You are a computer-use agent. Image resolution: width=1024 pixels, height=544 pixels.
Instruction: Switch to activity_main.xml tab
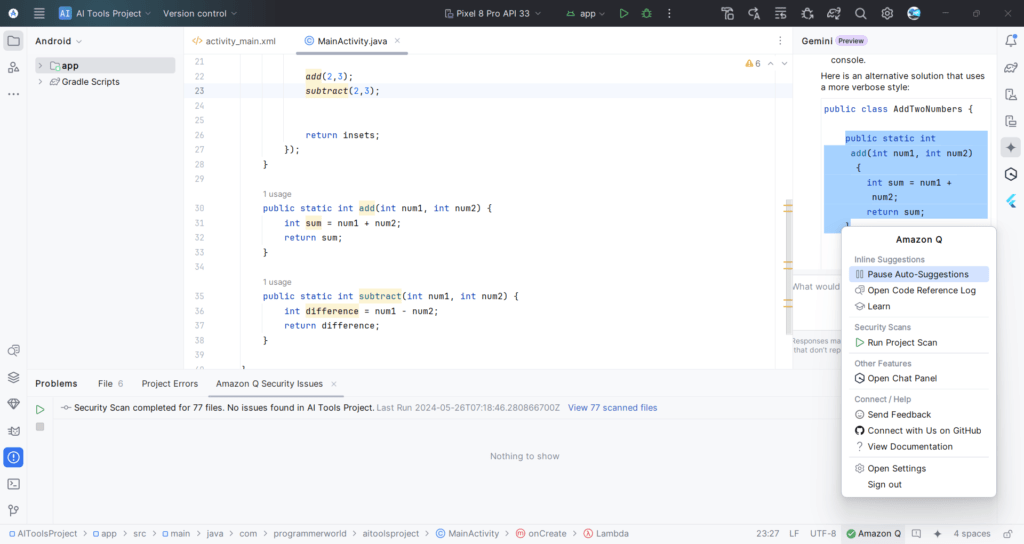(x=234, y=41)
